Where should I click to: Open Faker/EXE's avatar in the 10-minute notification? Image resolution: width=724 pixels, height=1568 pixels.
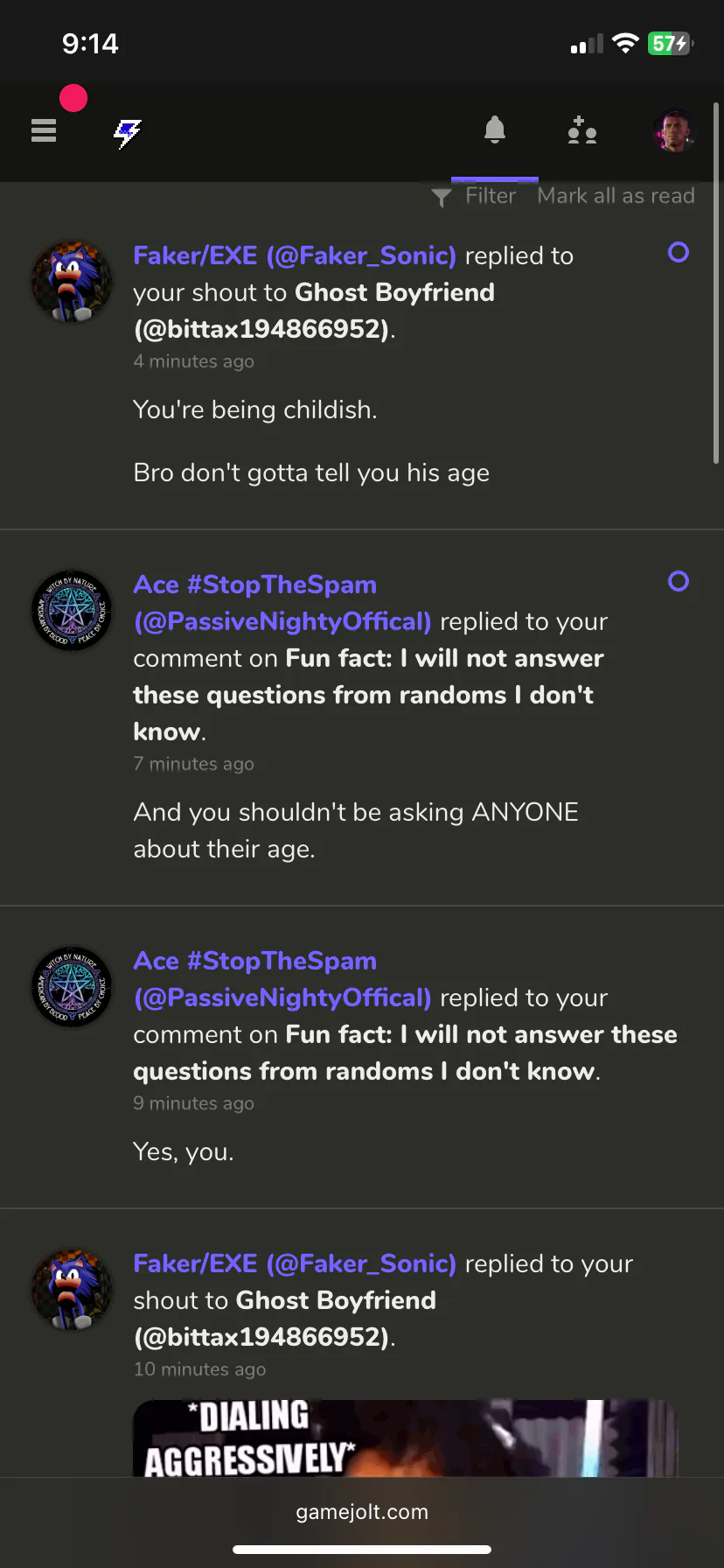[72, 1290]
